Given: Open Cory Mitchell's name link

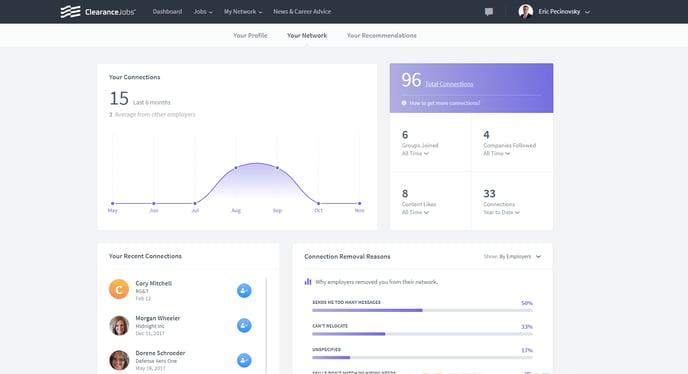Looking at the screenshot, I should [154, 283].
